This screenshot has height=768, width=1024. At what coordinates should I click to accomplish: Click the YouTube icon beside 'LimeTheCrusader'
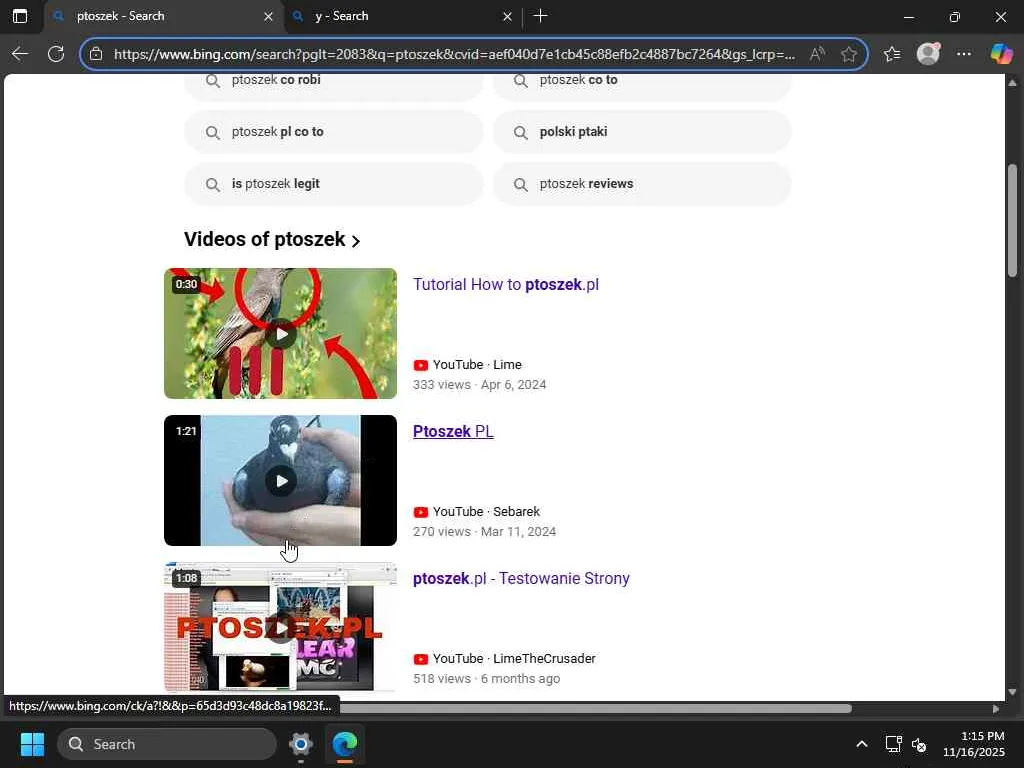click(421, 659)
